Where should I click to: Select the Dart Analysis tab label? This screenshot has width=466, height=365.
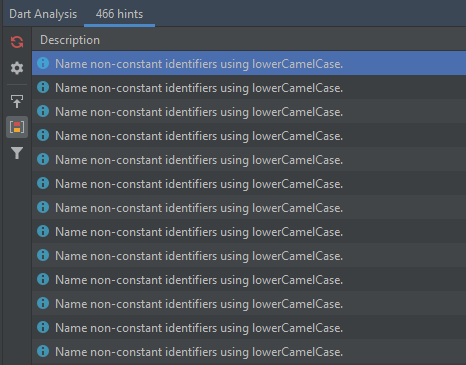pos(43,14)
